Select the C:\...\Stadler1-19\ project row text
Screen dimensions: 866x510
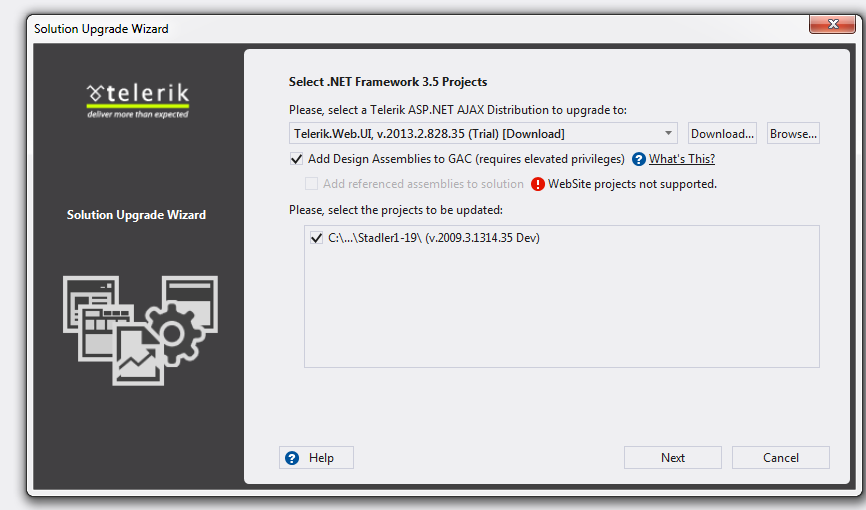pos(434,238)
